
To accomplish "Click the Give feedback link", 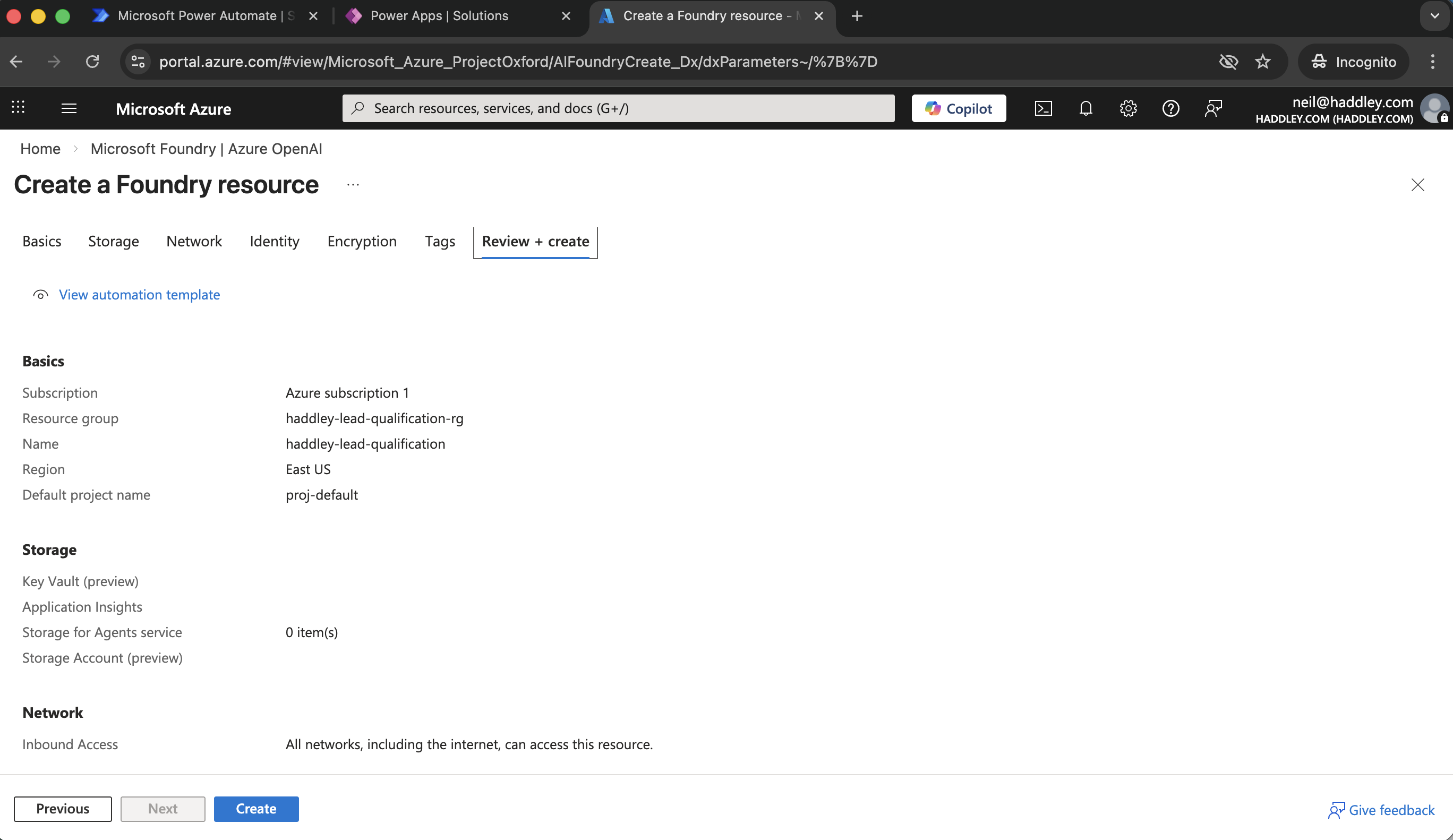I will click(x=1381, y=810).
